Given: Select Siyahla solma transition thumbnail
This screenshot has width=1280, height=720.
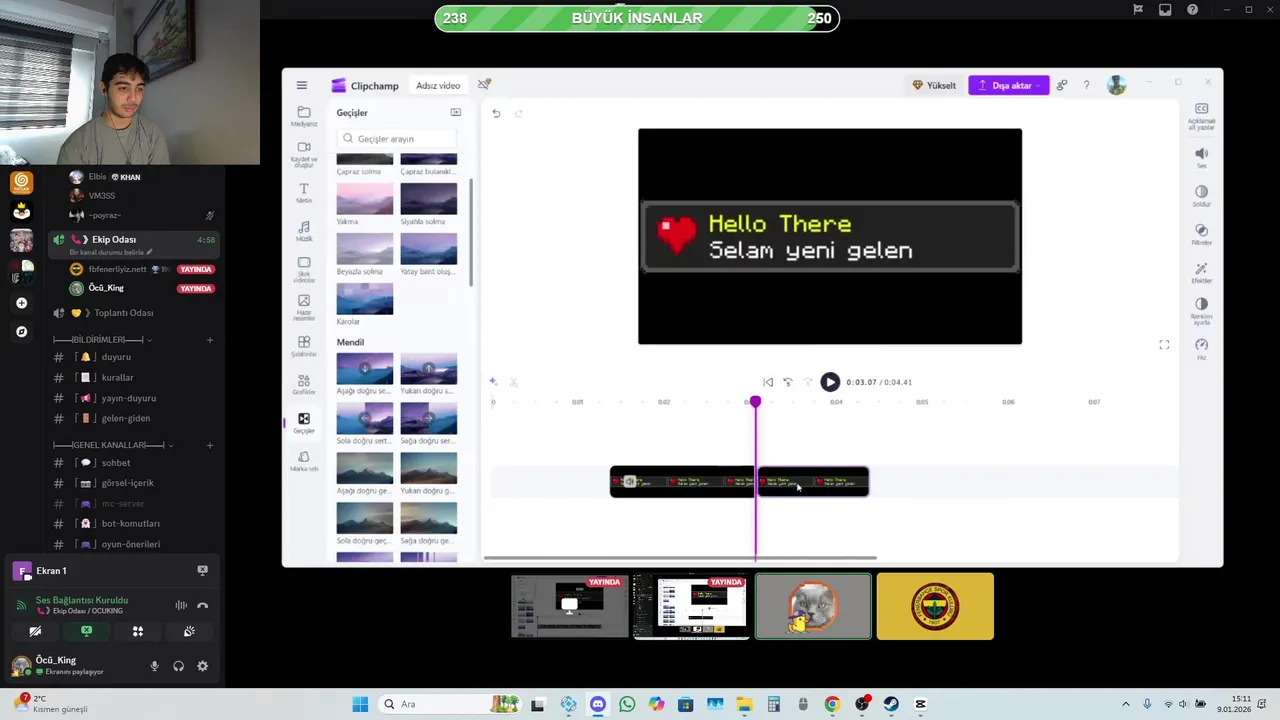Looking at the screenshot, I should 429,198.
